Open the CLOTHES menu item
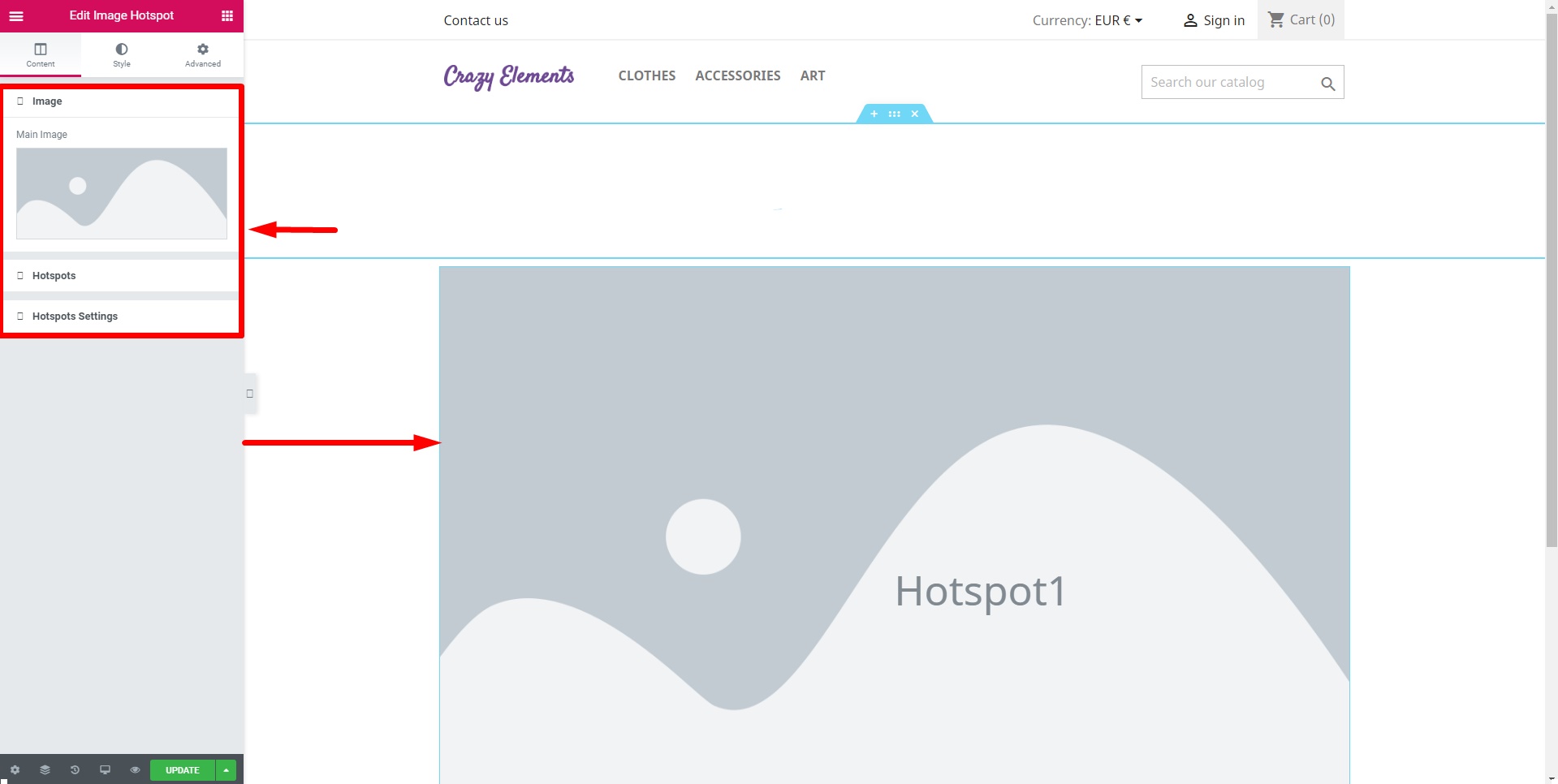1558x784 pixels. [647, 75]
